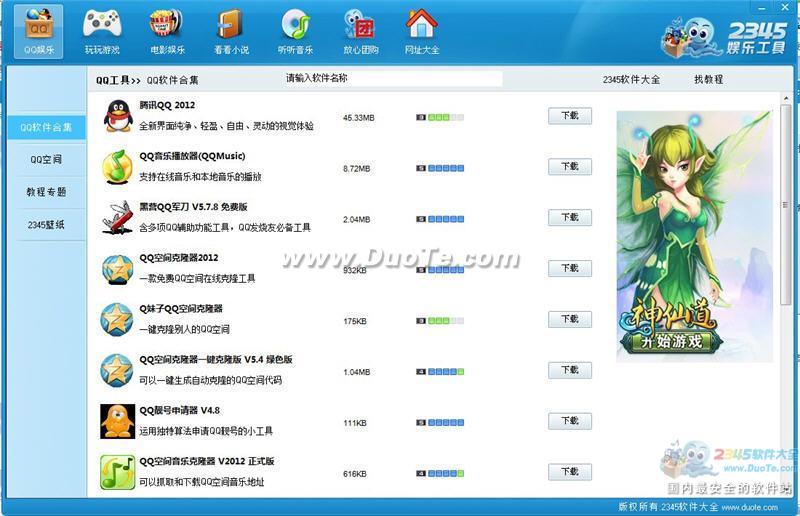The height and width of the screenshot is (516, 800).
Task: Click the 神仙道 game advertisement banner
Action: click(694, 236)
